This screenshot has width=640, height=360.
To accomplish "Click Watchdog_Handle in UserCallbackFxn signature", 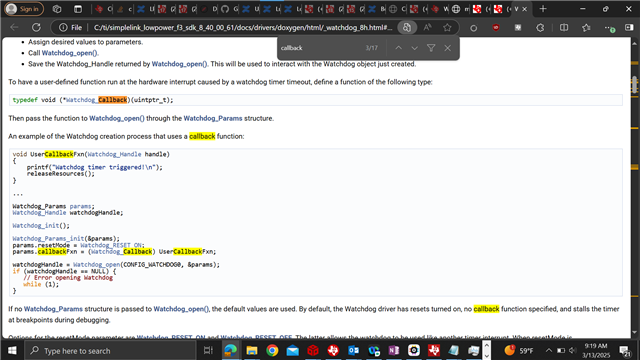I will tap(114, 154).
